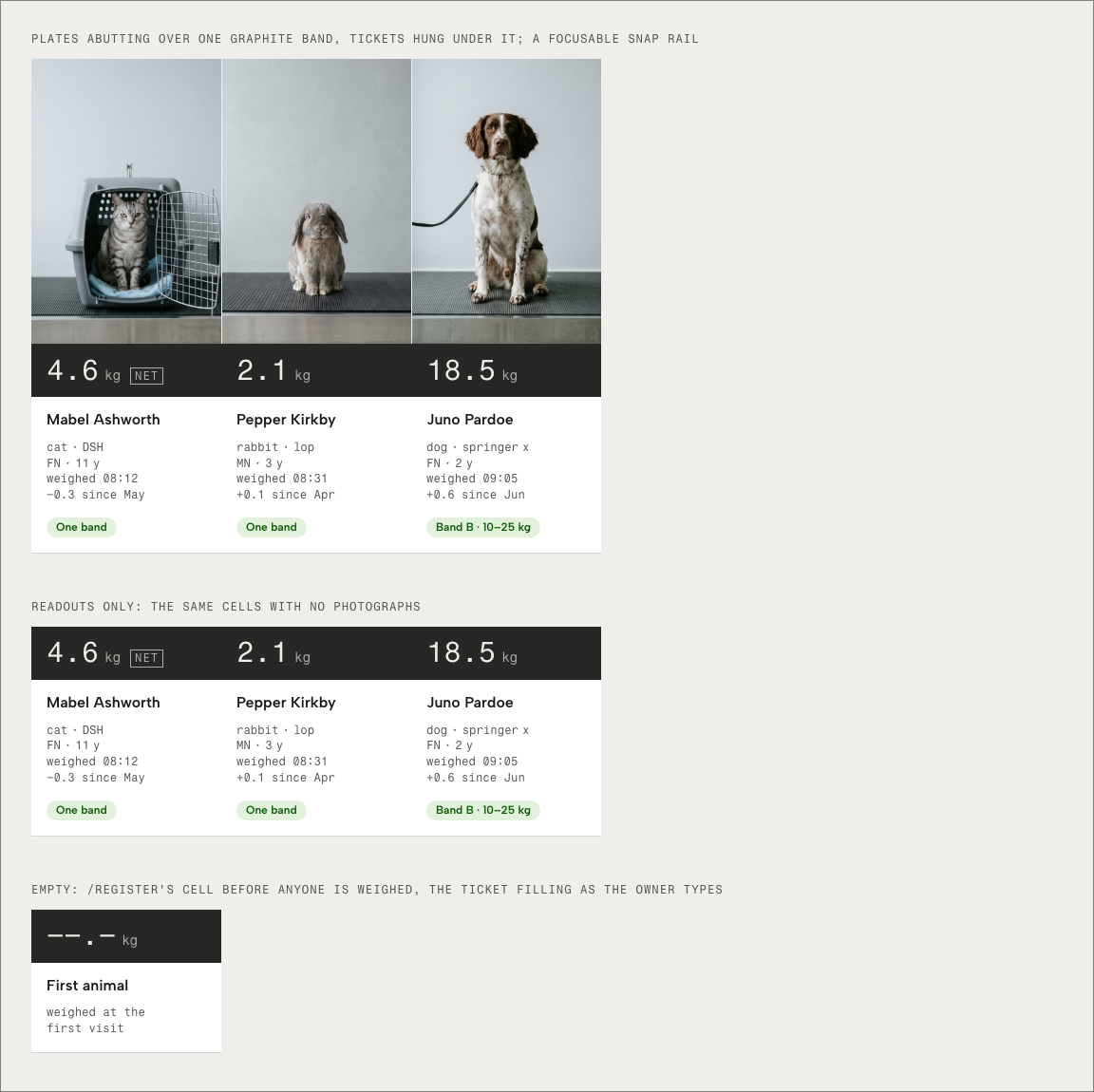Click the 'Readouts only' section heading
Screen dimensions: 1094x1092
pos(226,607)
